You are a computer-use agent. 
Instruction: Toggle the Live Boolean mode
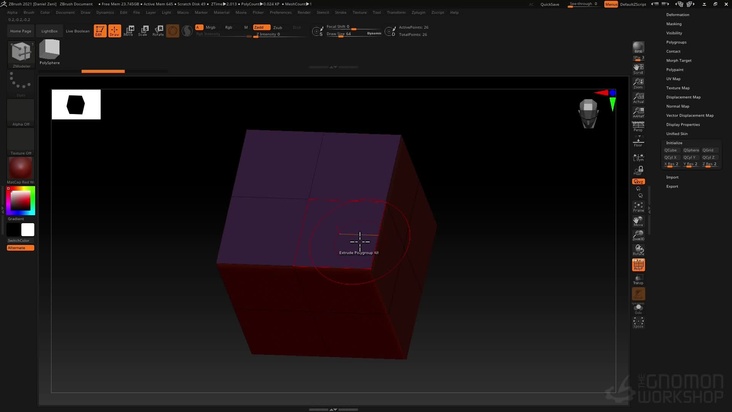pyautogui.click(x=77, y=31)
